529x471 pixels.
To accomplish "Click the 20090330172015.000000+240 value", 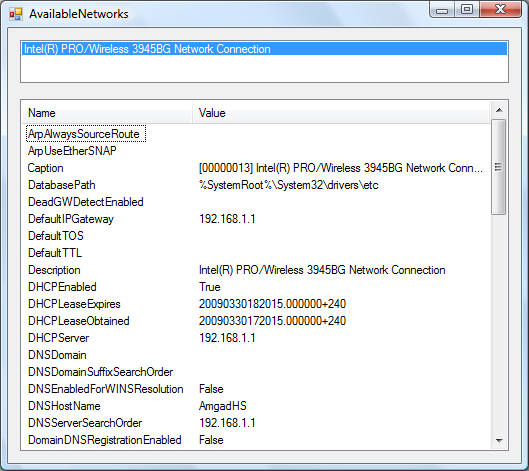I will coord(272,321).
